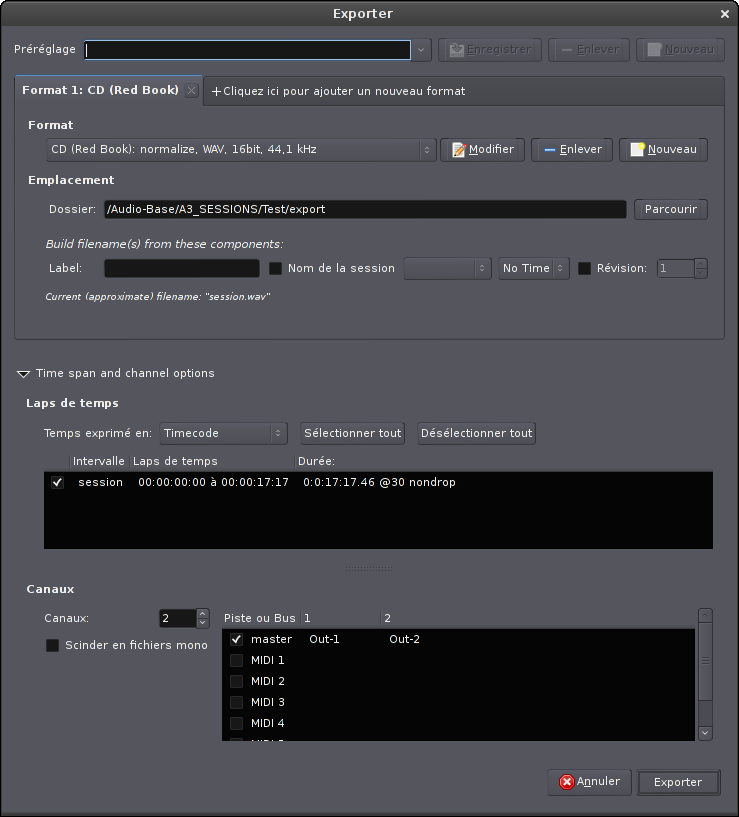
Task: Create a new format with Nouveau
Action: click(663, 150)
